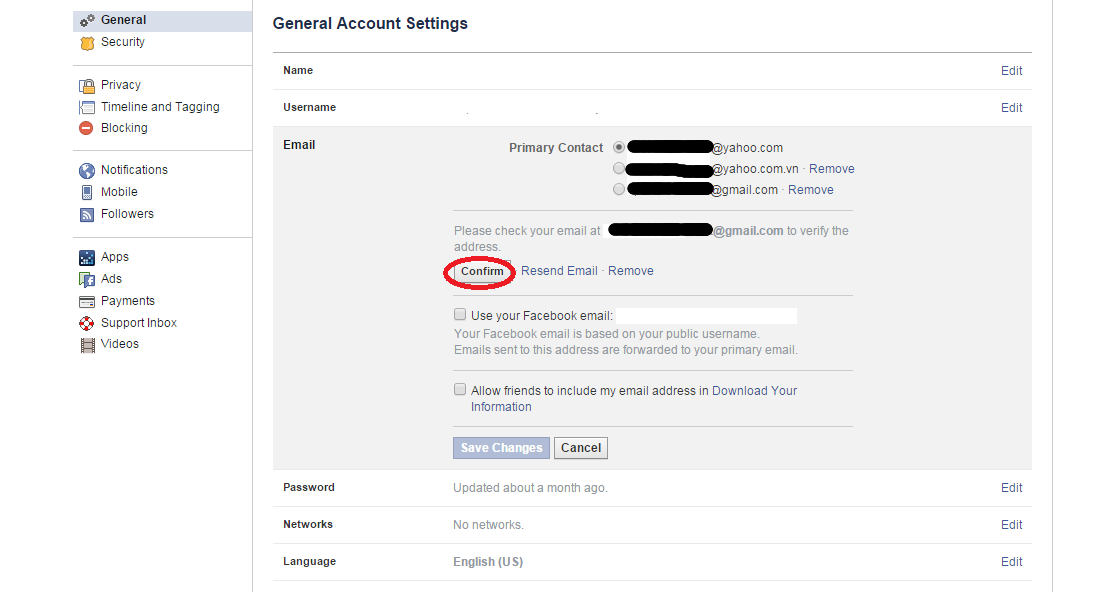Screen dimensions: 1103x592
Task: Click the Username row label
Action: coord(310,108)
